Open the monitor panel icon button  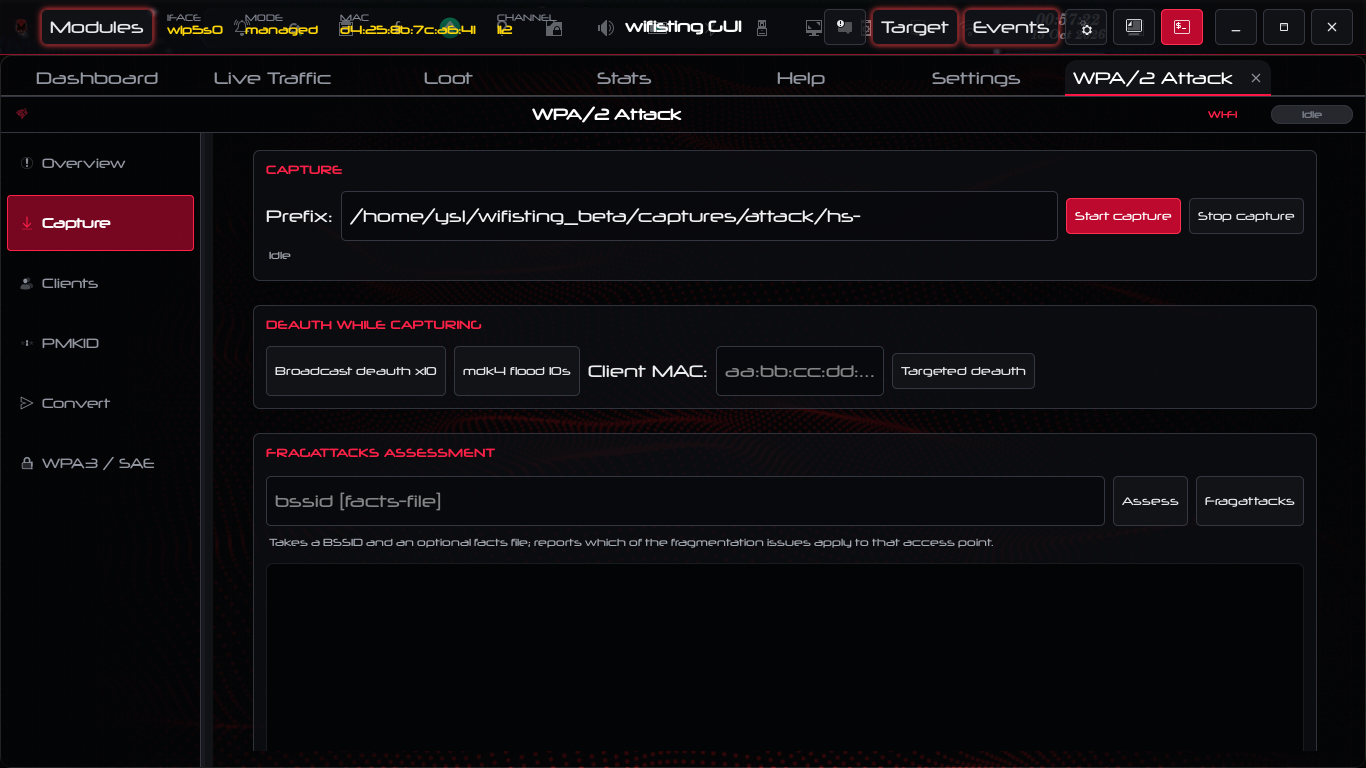point(1134,28)
